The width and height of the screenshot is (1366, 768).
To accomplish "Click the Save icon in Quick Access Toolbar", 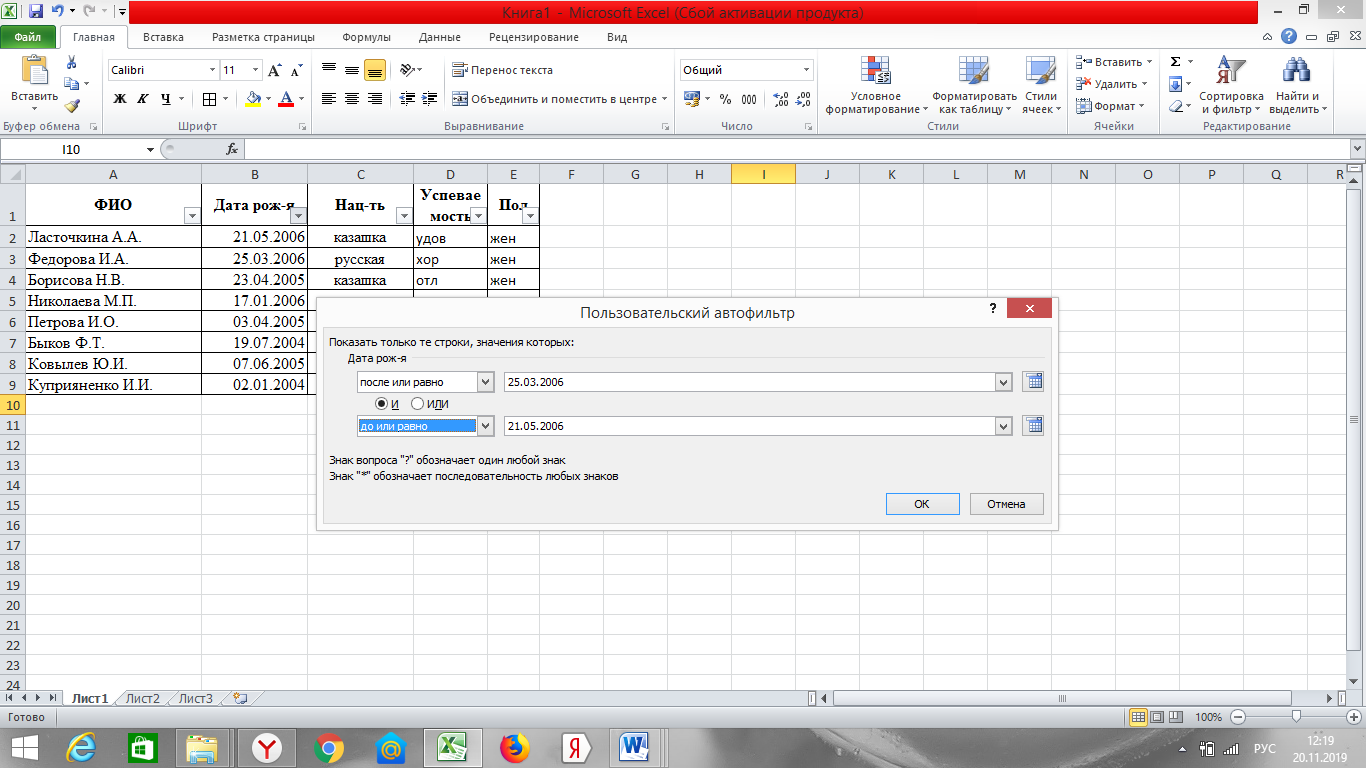I will pos(36,12).
